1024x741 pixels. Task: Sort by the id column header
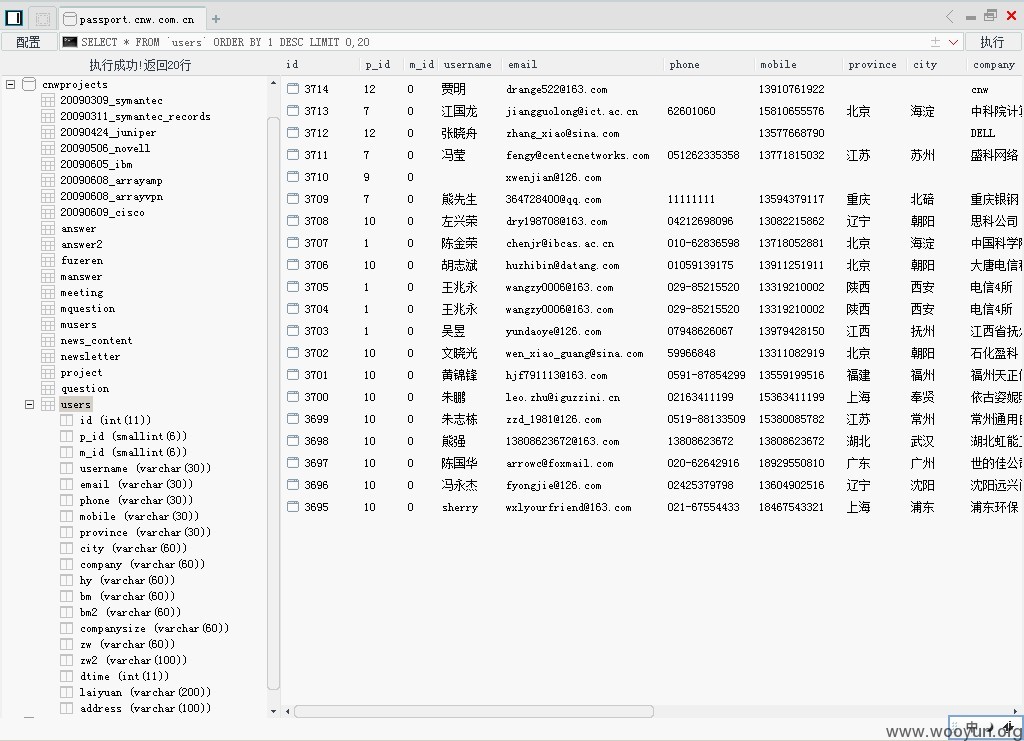click(292, 65)
